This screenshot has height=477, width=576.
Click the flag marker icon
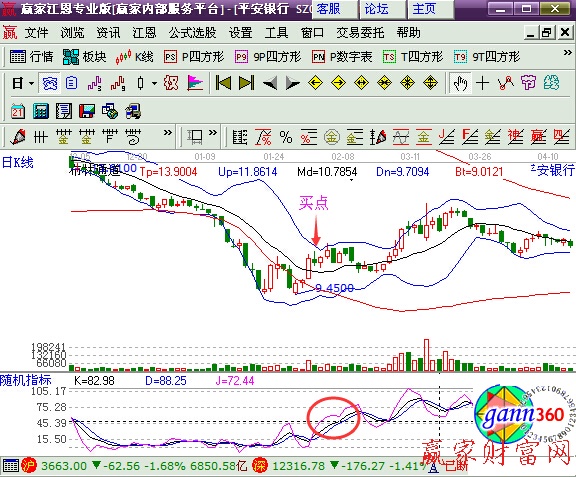195,83
